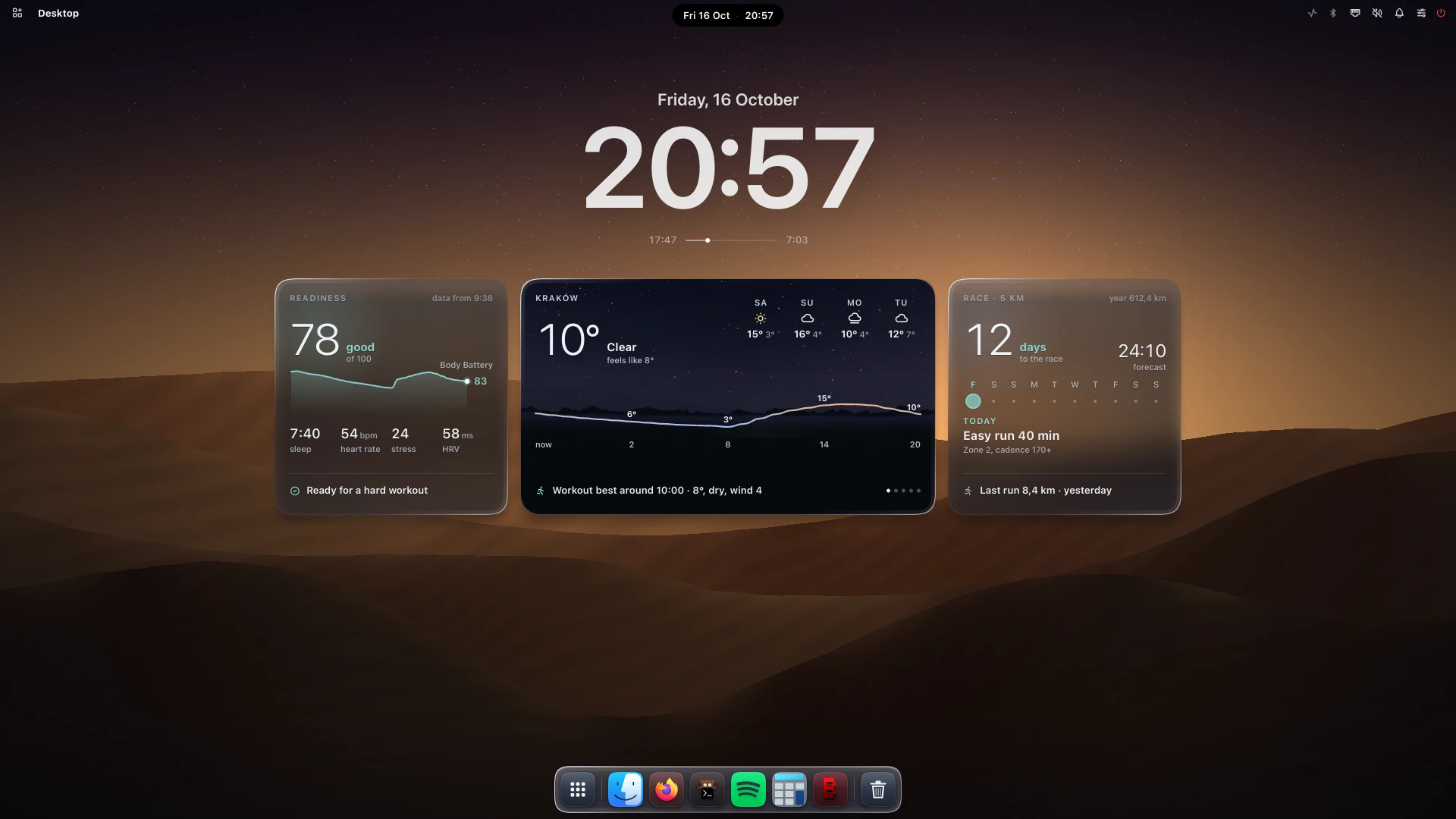Click the 54 bpm heart rate value

tap(359, 433)
